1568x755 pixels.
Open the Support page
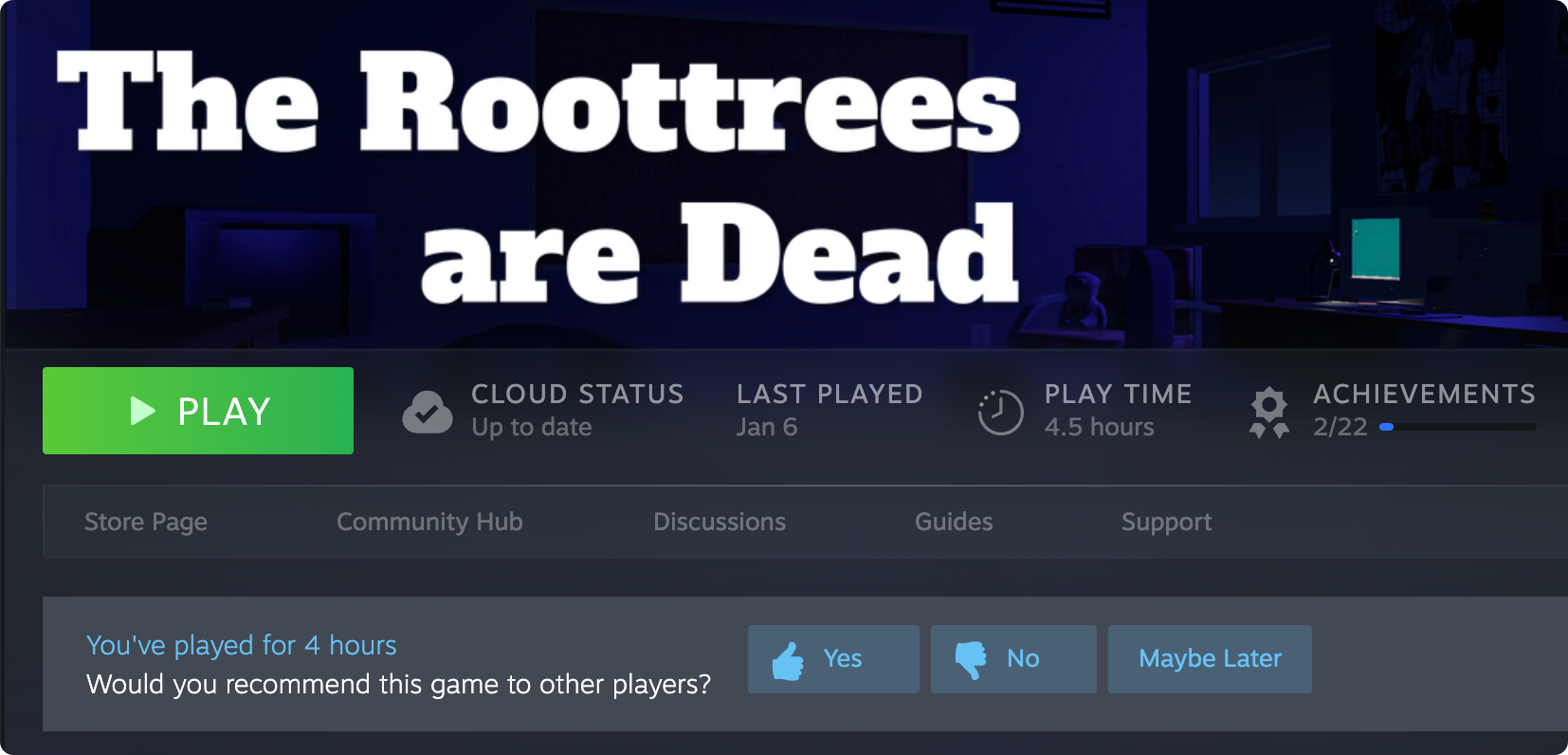tap(1166, 522)
